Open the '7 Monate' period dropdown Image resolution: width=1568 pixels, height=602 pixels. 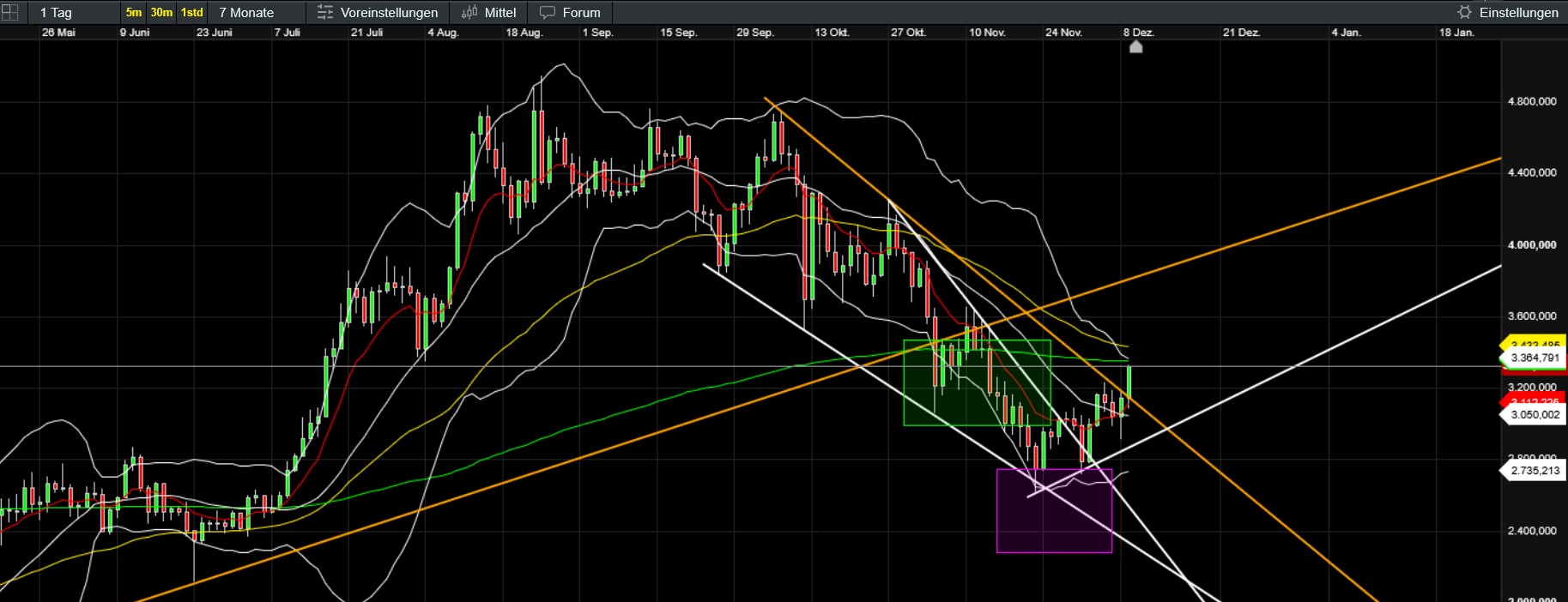click(x=257, y=12)
